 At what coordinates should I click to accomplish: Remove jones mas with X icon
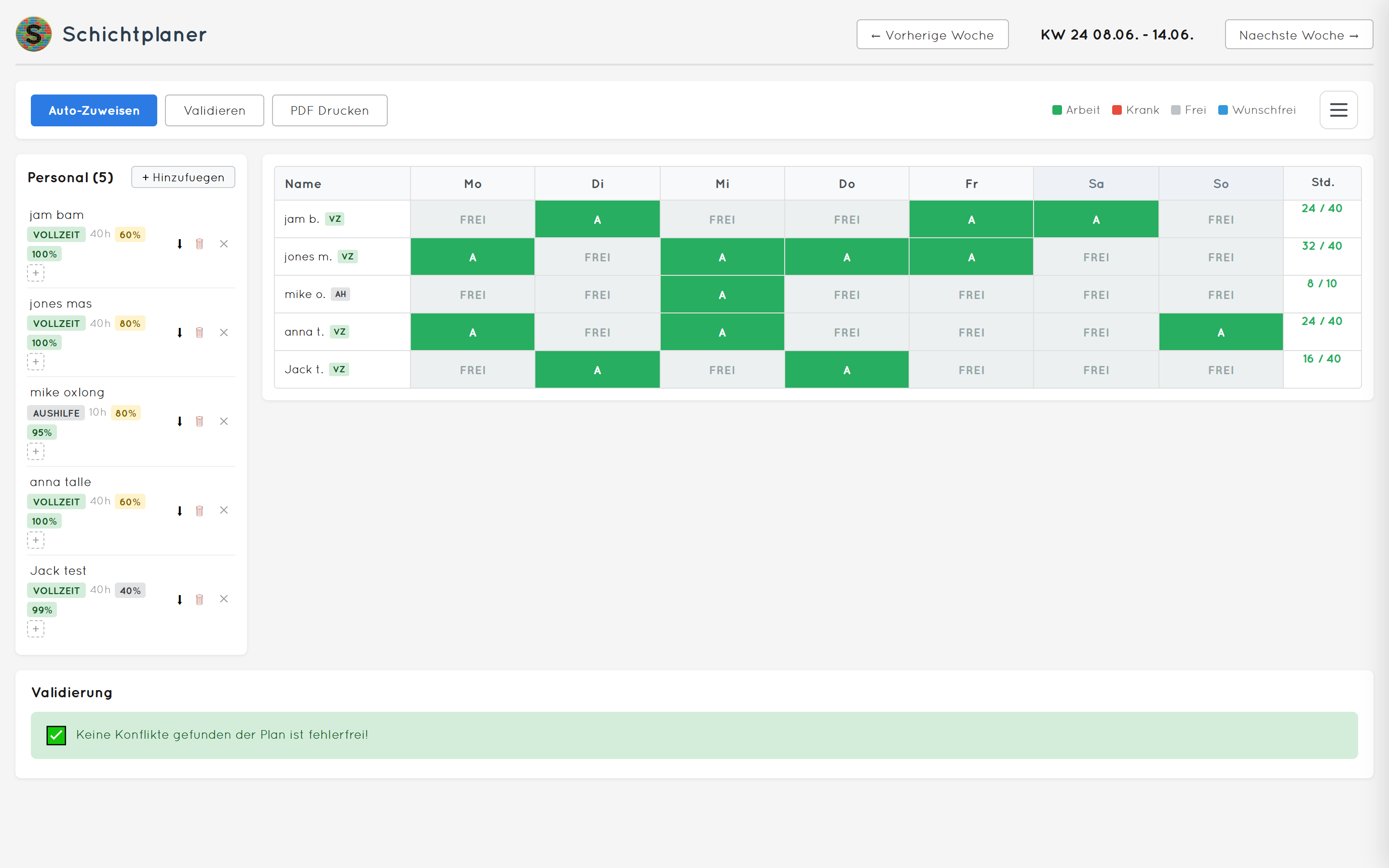pos(224,332)
